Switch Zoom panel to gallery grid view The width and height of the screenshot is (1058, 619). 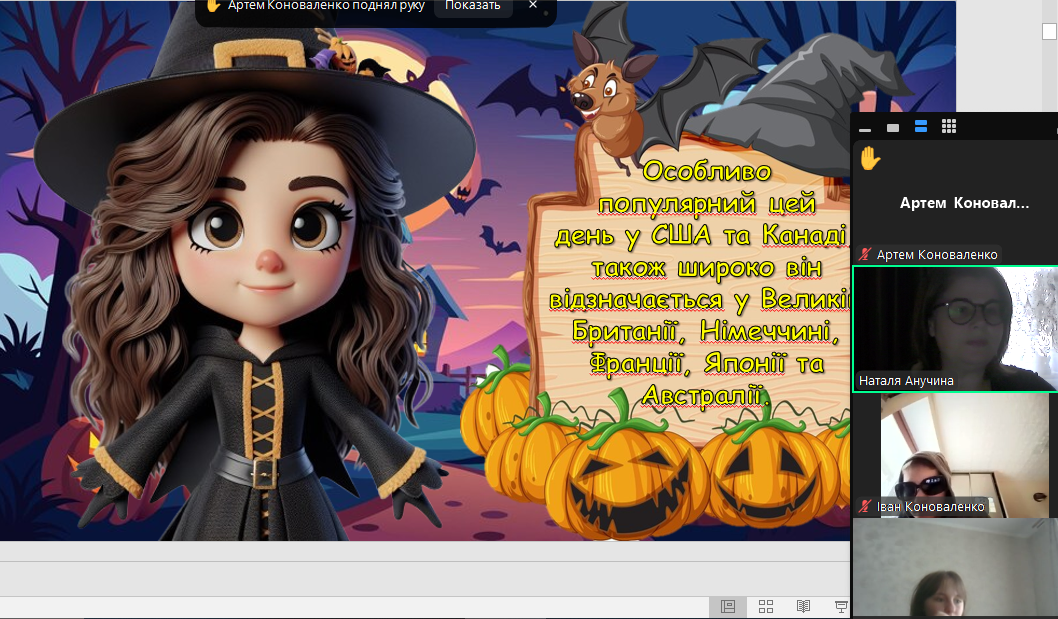coord(949,127)
